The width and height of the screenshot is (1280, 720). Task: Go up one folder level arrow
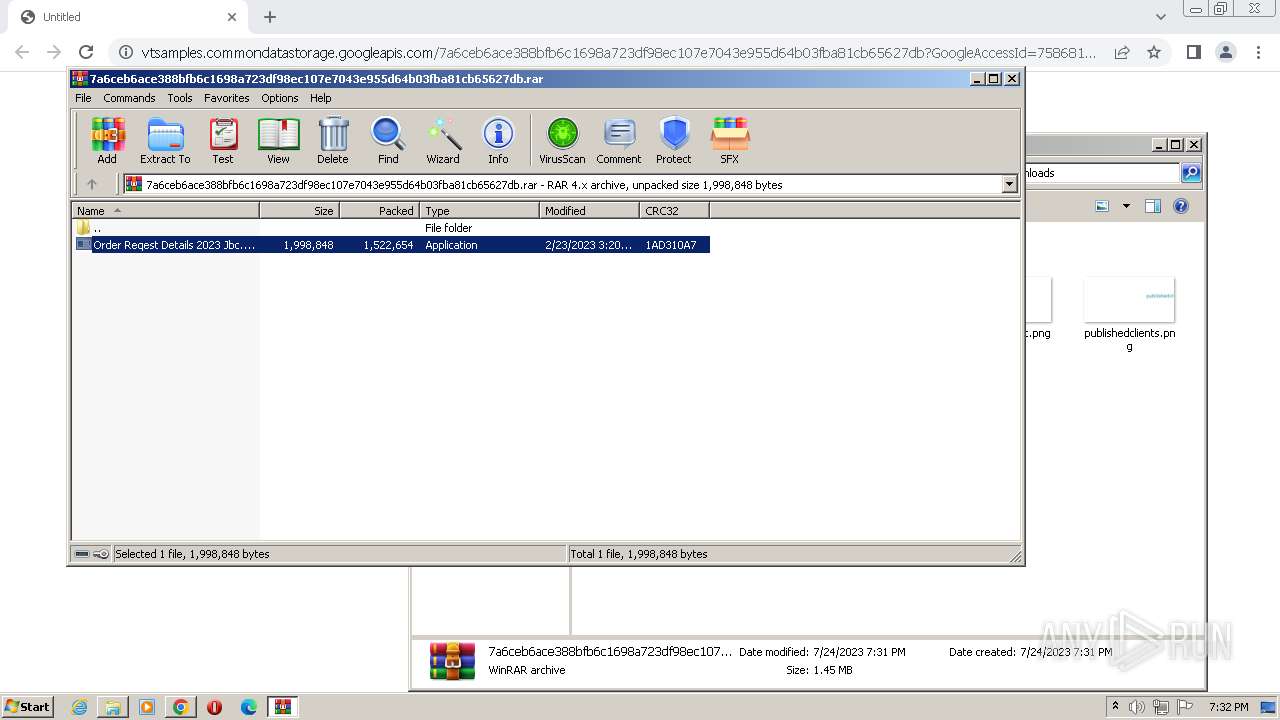tap(92, 184)
